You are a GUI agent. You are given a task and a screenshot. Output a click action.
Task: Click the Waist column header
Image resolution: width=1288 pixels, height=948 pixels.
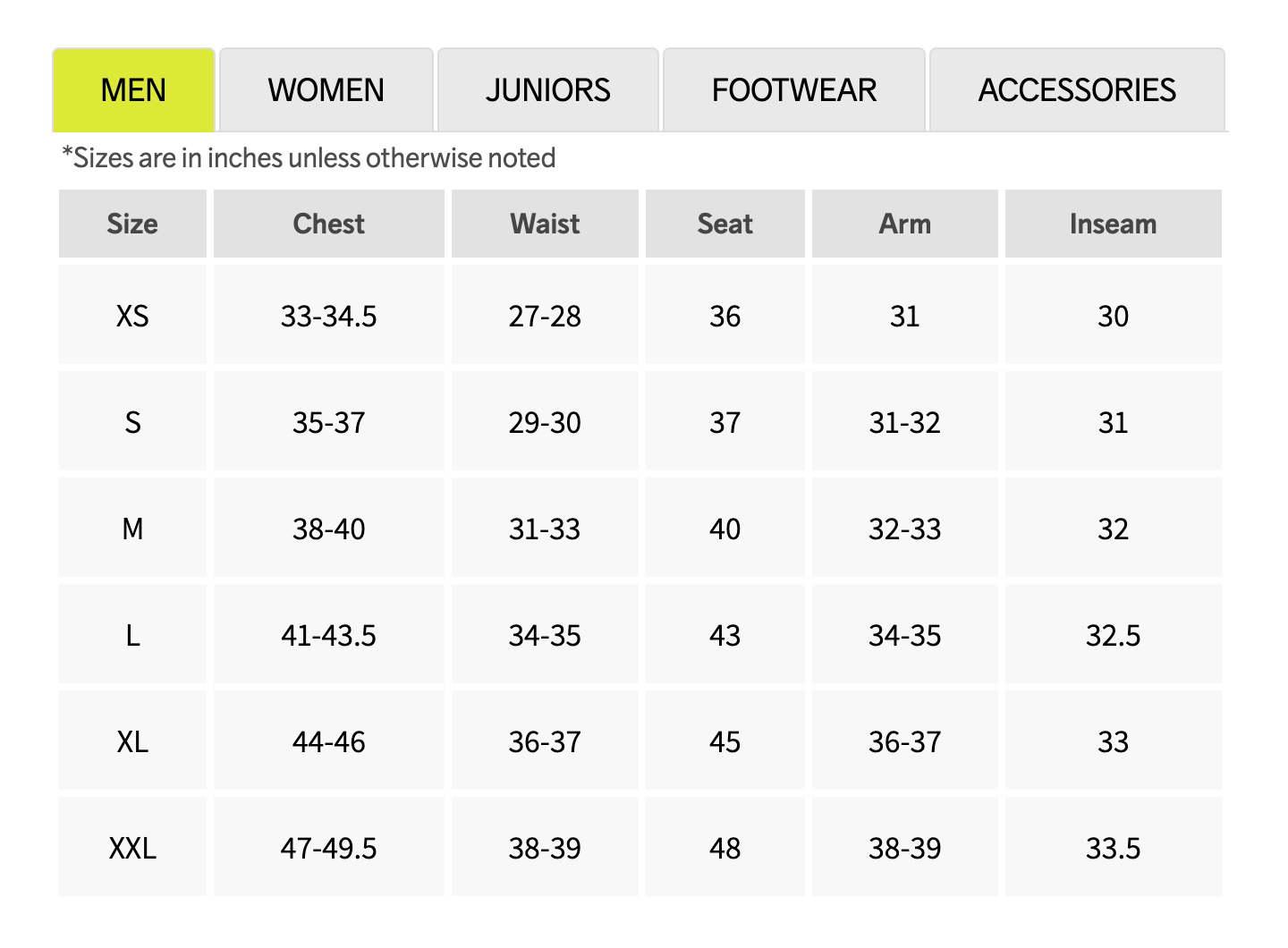[x=545, y=224]
